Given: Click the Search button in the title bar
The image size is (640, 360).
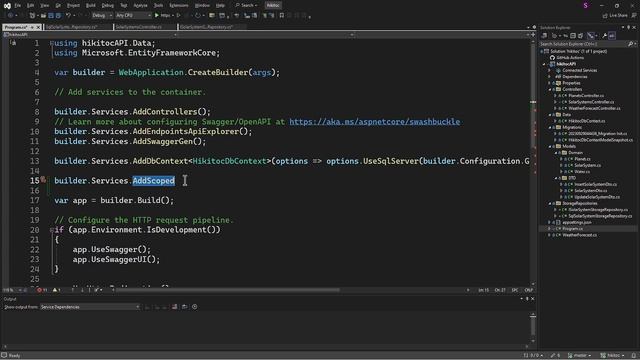Looking at the screenshot, I should [246, 6].
